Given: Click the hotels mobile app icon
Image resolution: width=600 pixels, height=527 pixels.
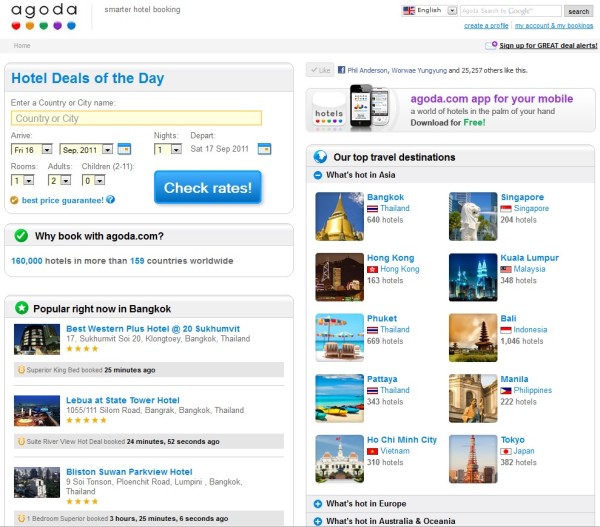Looking at the screenshot, I should 328,105.
